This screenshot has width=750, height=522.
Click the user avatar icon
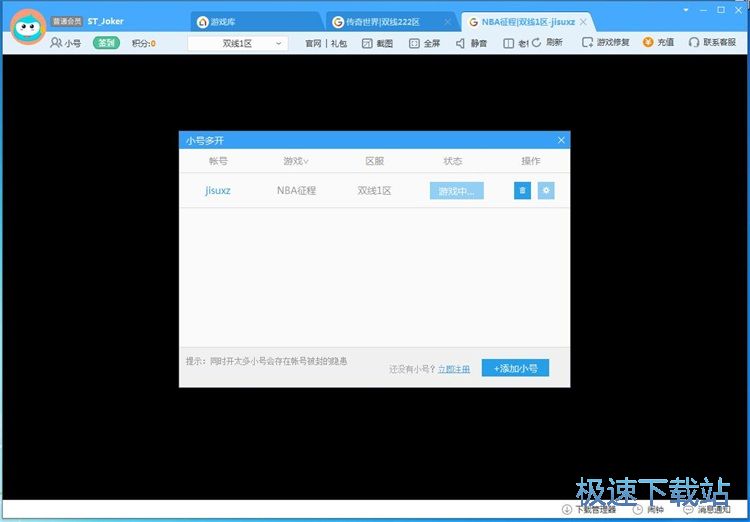28,27
